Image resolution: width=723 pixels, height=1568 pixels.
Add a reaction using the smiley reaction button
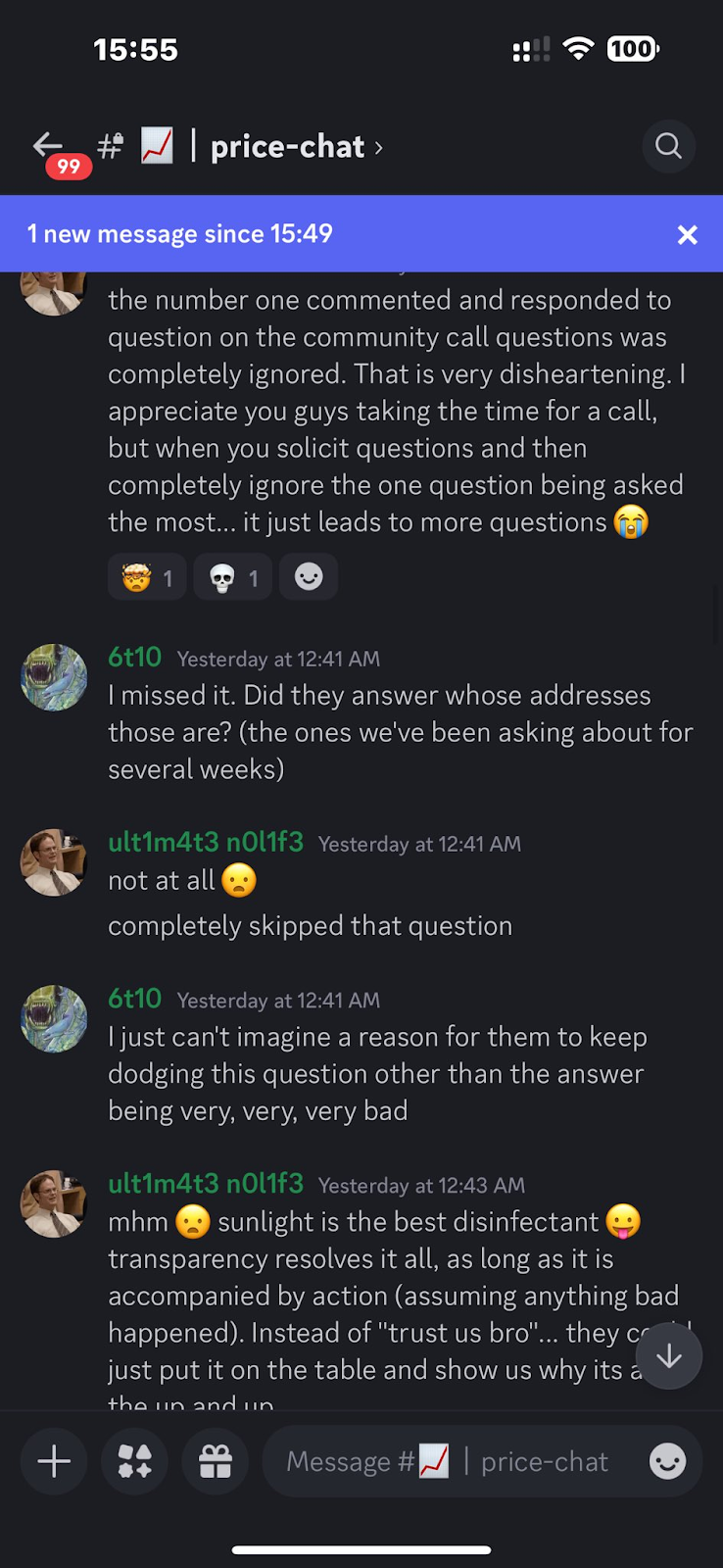[x=308, y=577]
